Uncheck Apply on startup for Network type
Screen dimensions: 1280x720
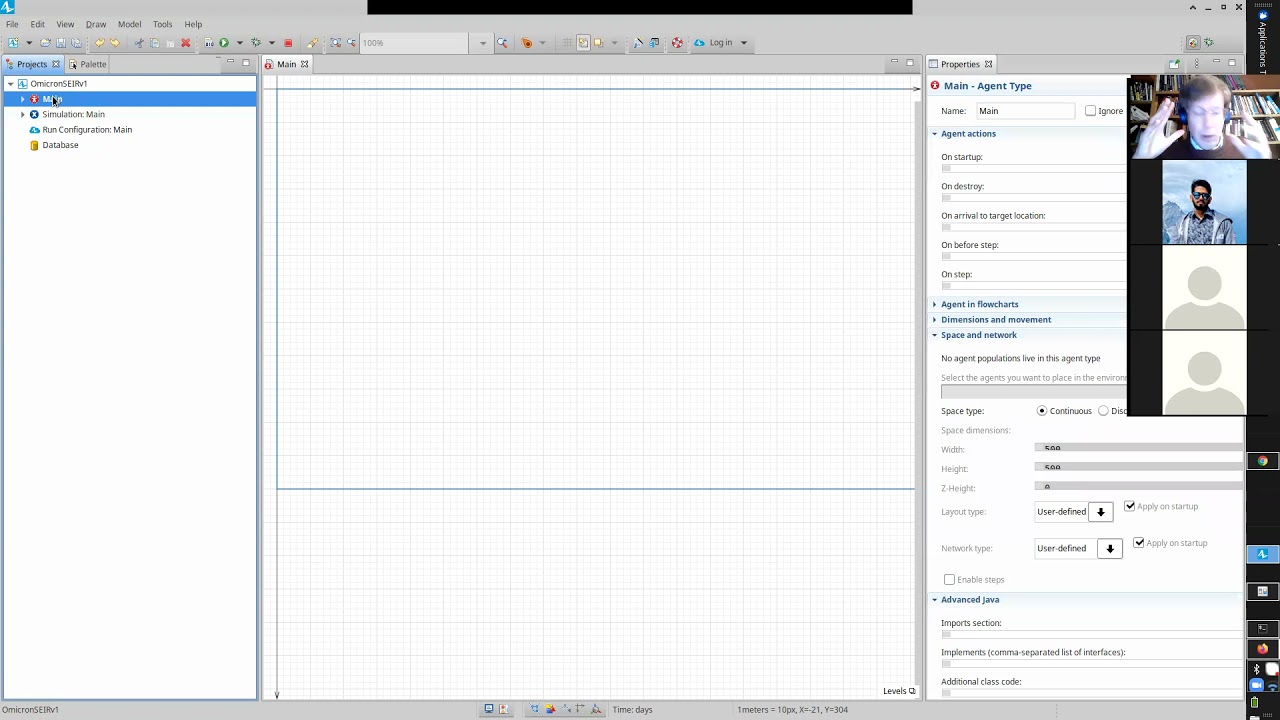[1139, 543]
